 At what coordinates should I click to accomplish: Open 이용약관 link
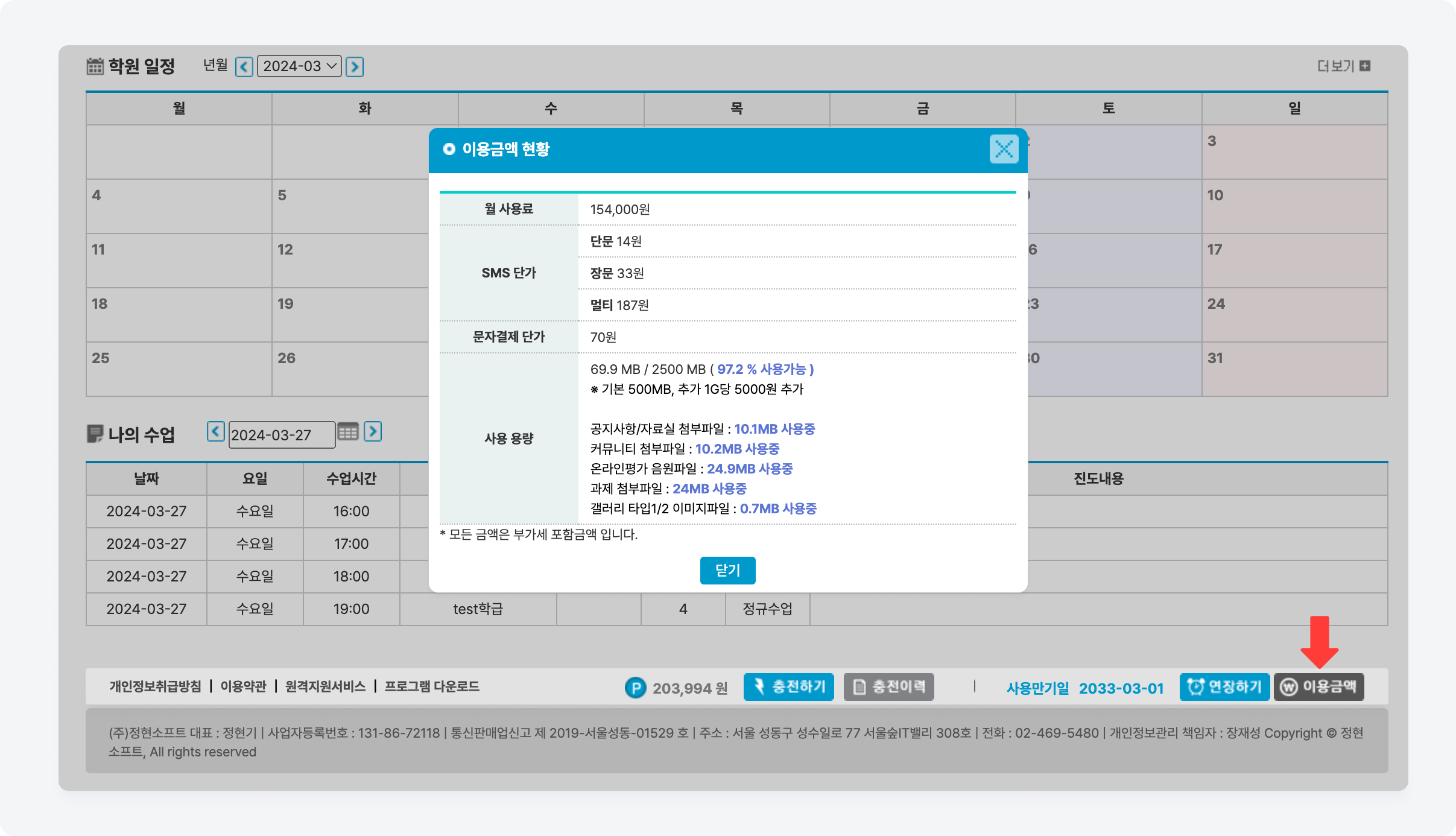click(243, 686)
